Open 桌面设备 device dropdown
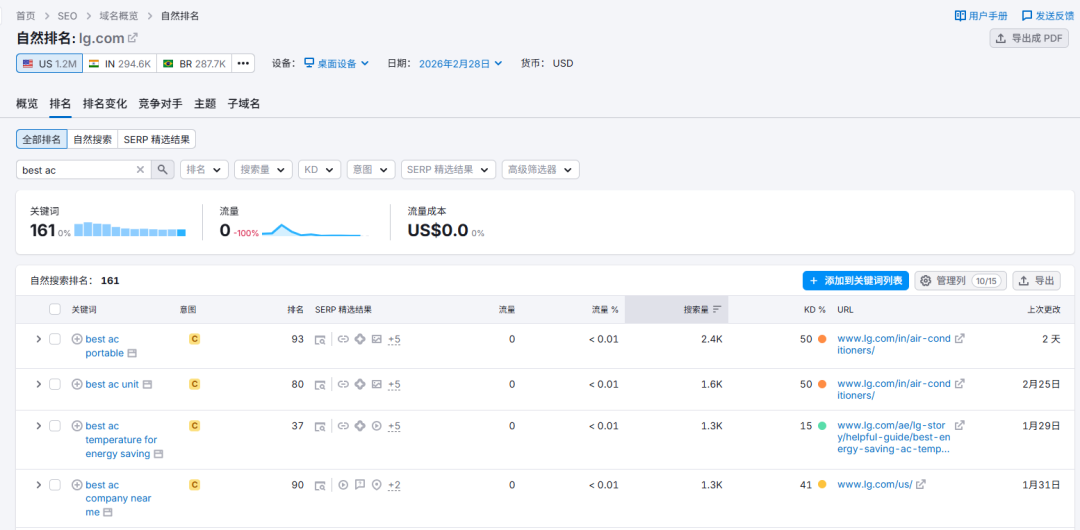 point(337,63)
